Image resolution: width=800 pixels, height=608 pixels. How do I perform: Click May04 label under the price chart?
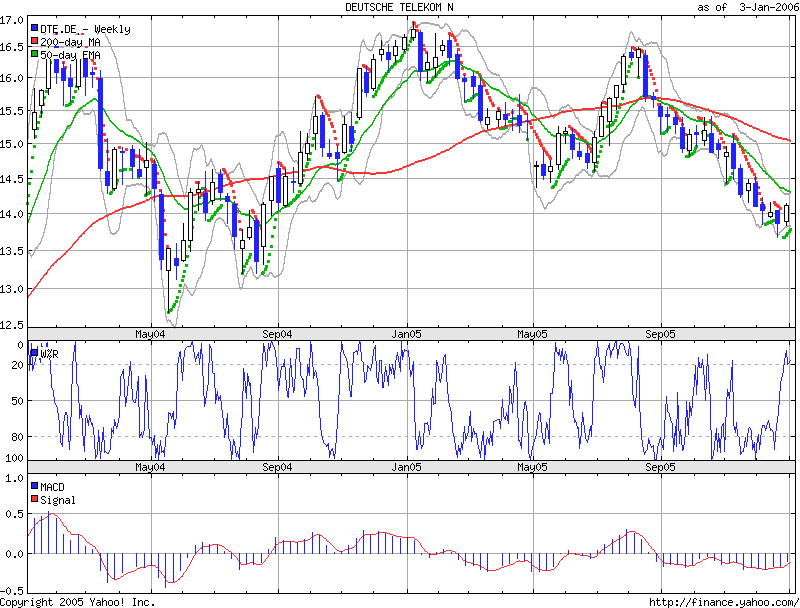coord(150,334)
